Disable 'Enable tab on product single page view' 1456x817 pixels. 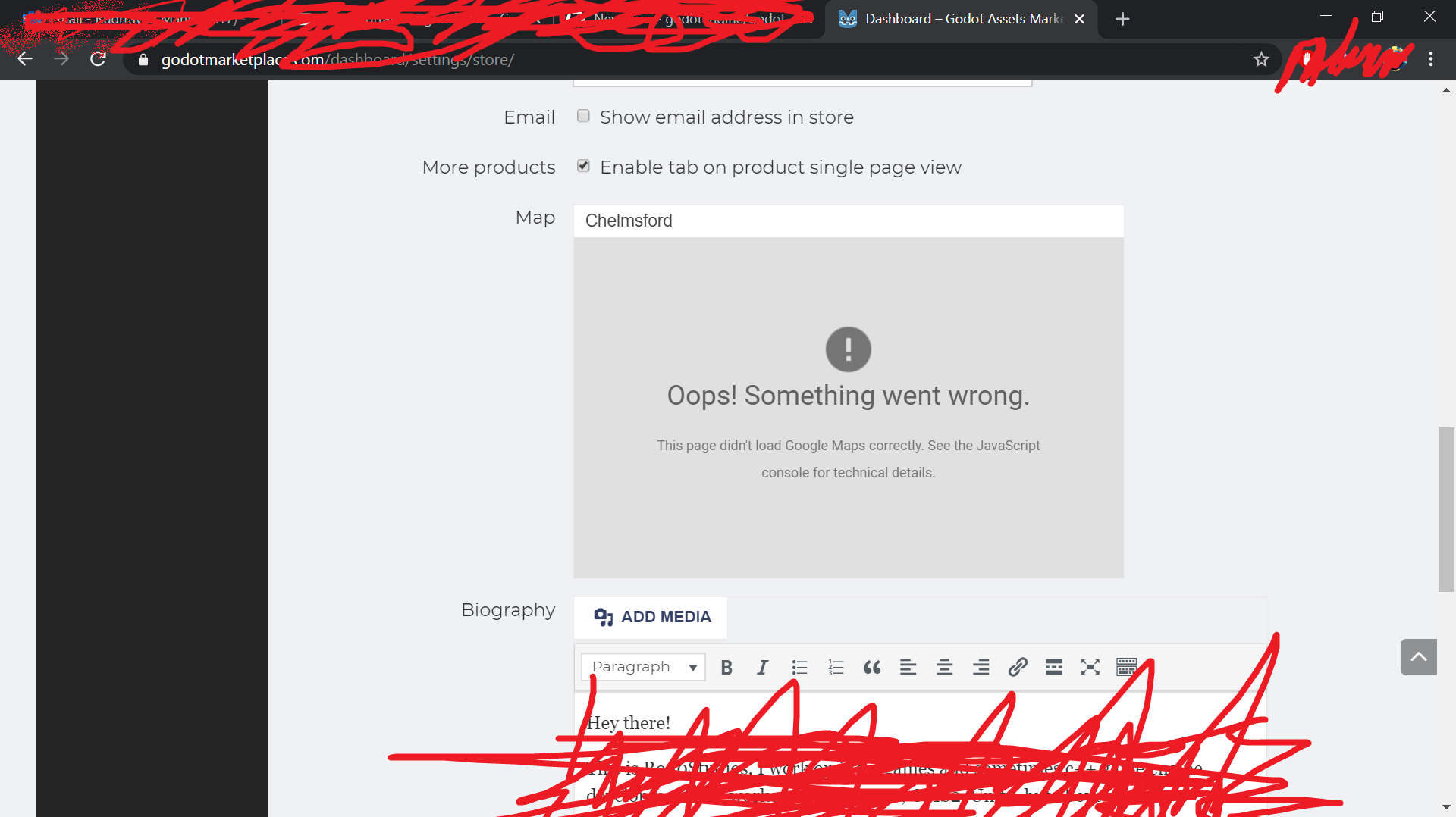(x=583, y=165)
